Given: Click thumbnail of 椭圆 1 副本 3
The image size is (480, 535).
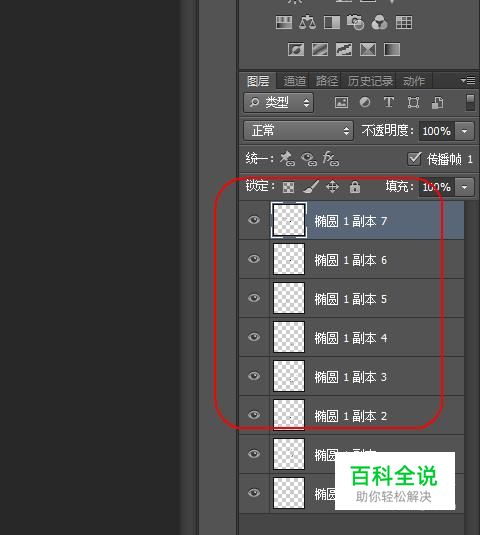Looking at the screenshot, I should click(x=289, y=376).
